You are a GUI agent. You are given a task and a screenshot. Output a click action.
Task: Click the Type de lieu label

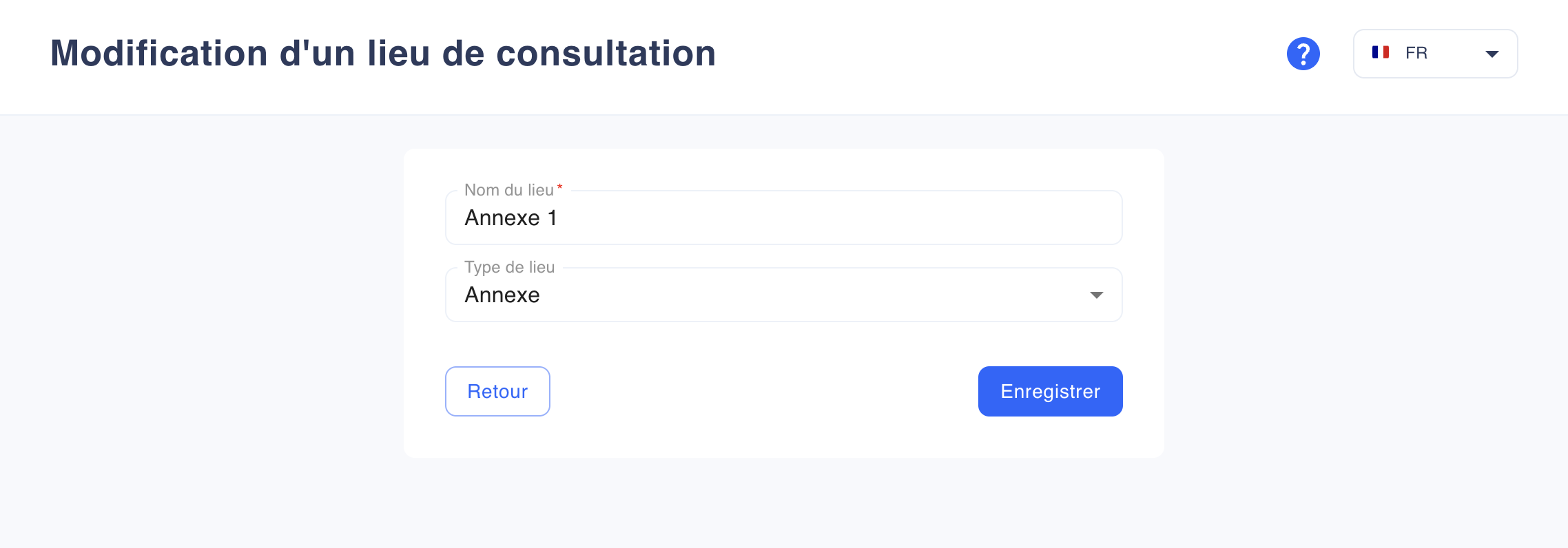[x=510, y=267]
